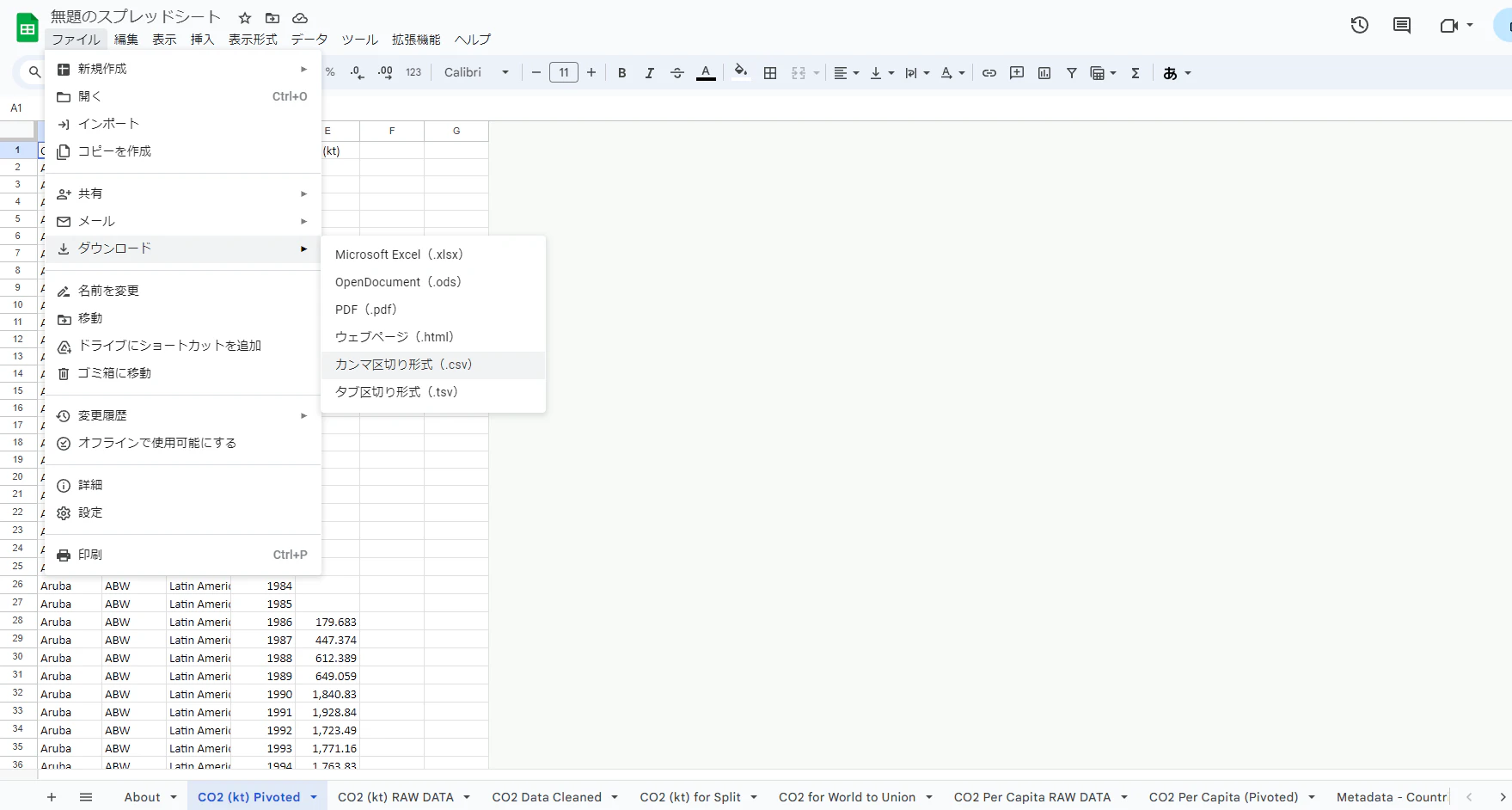Choose 印刷 in file menu
This screenshot has width=1512, height=810.
point(183,555)
